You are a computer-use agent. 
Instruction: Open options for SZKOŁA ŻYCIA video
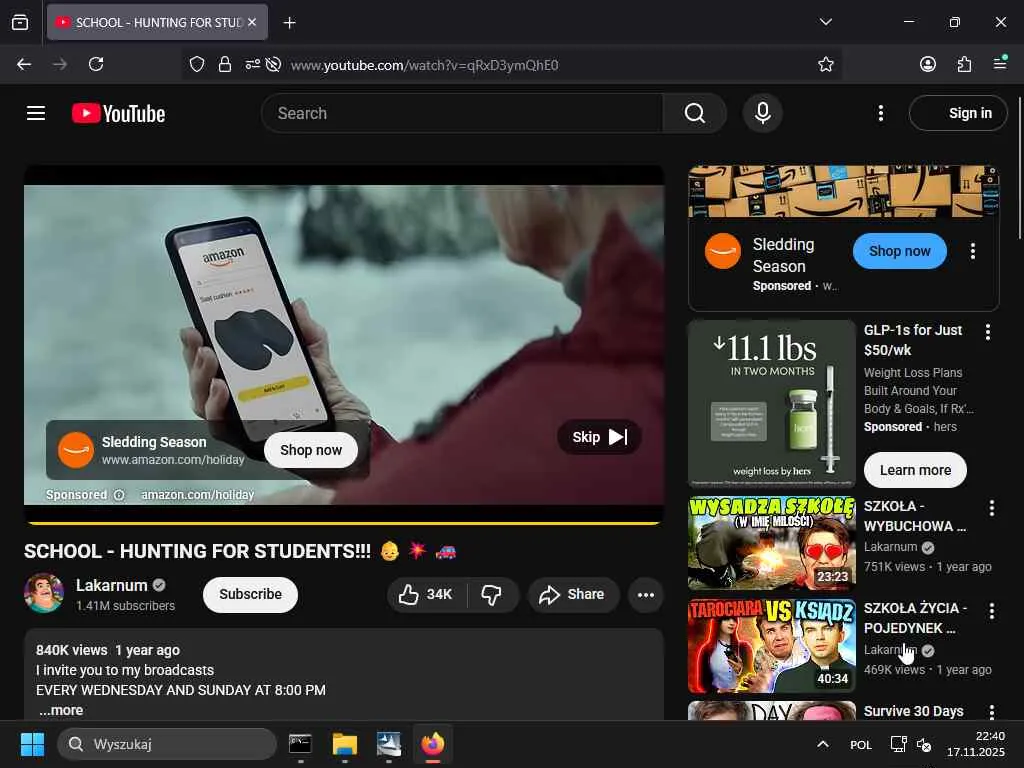click(x=991, y=611)
